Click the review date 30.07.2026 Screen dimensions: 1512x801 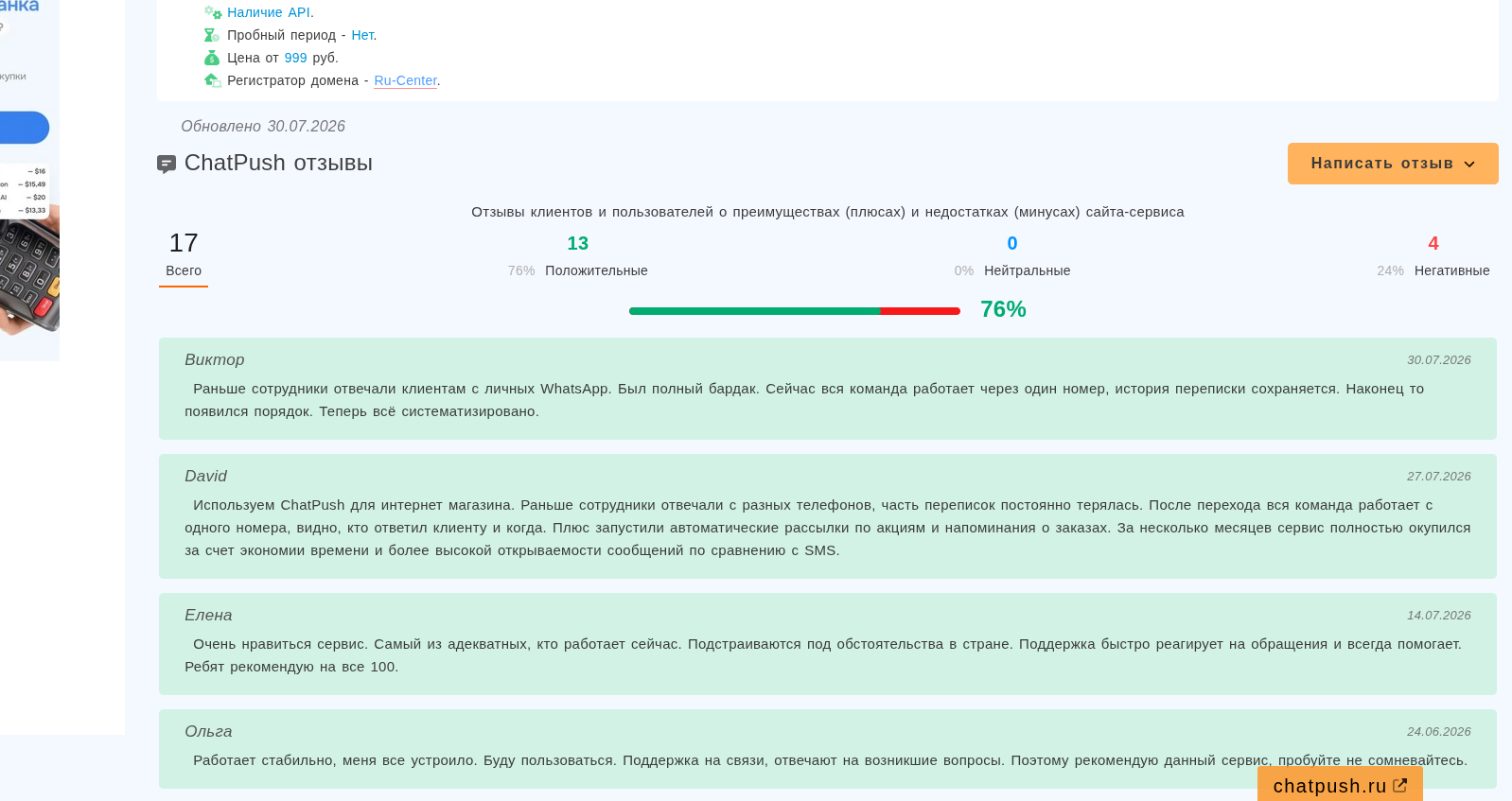(1438, 360)
